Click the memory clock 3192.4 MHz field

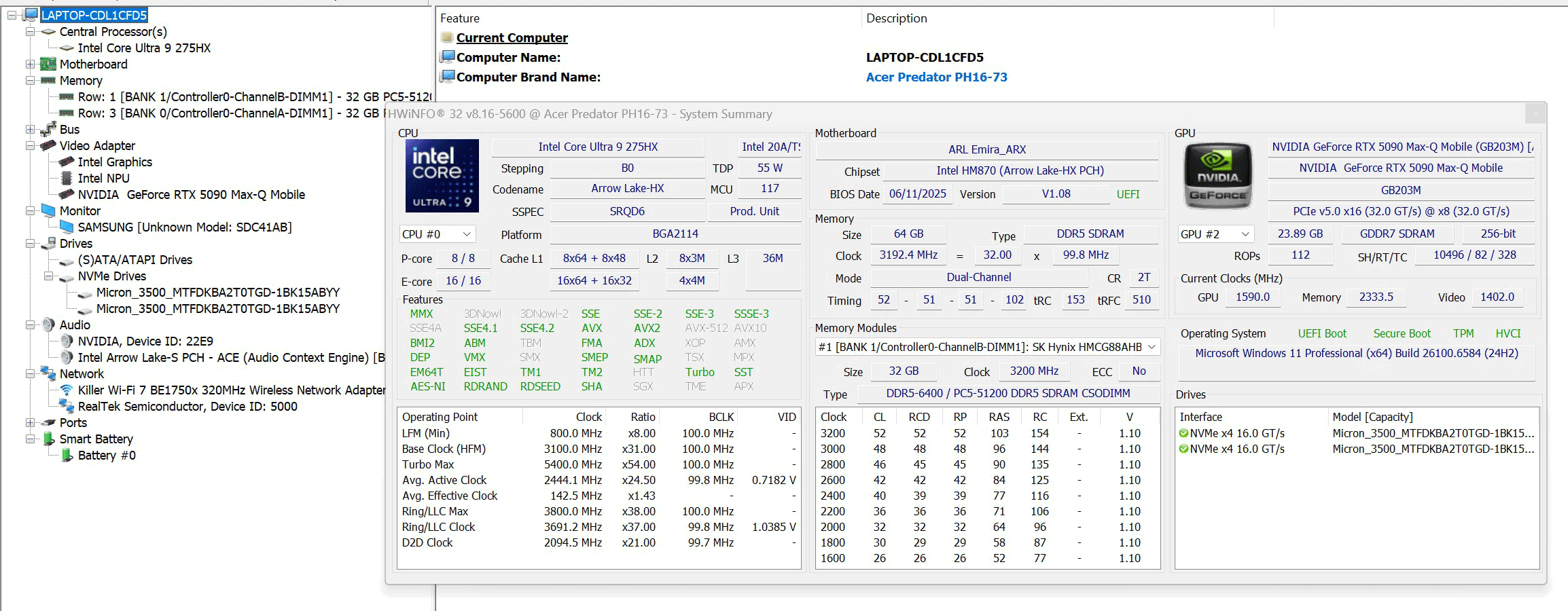point(908,255)
